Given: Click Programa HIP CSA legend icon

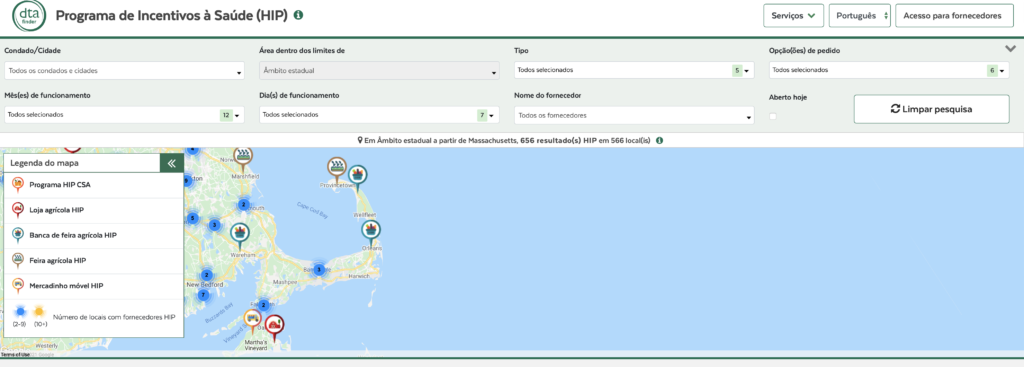Looking at the screenshot, I should point(18,184).
